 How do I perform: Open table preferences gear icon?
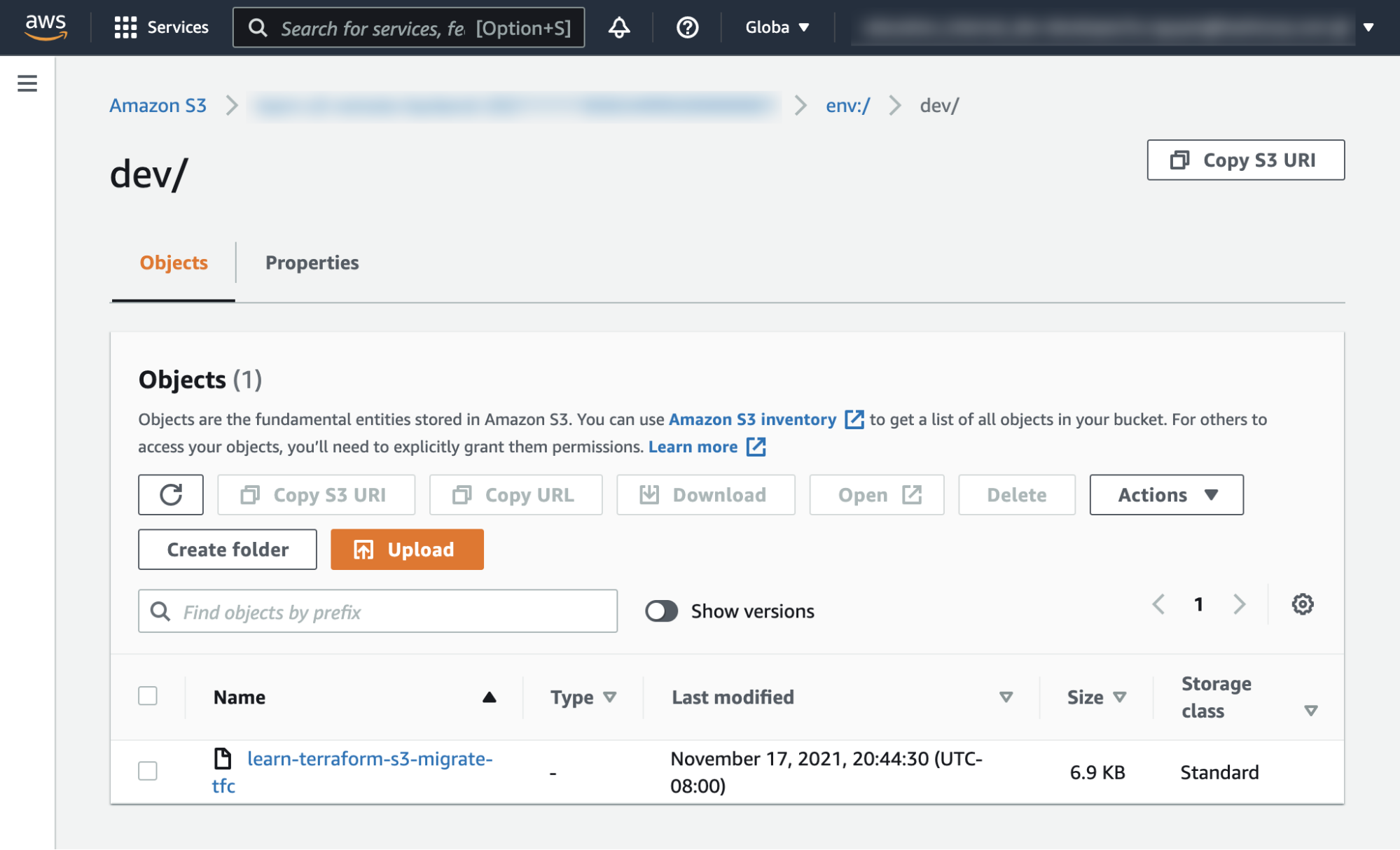click(x=1302, y=604)
